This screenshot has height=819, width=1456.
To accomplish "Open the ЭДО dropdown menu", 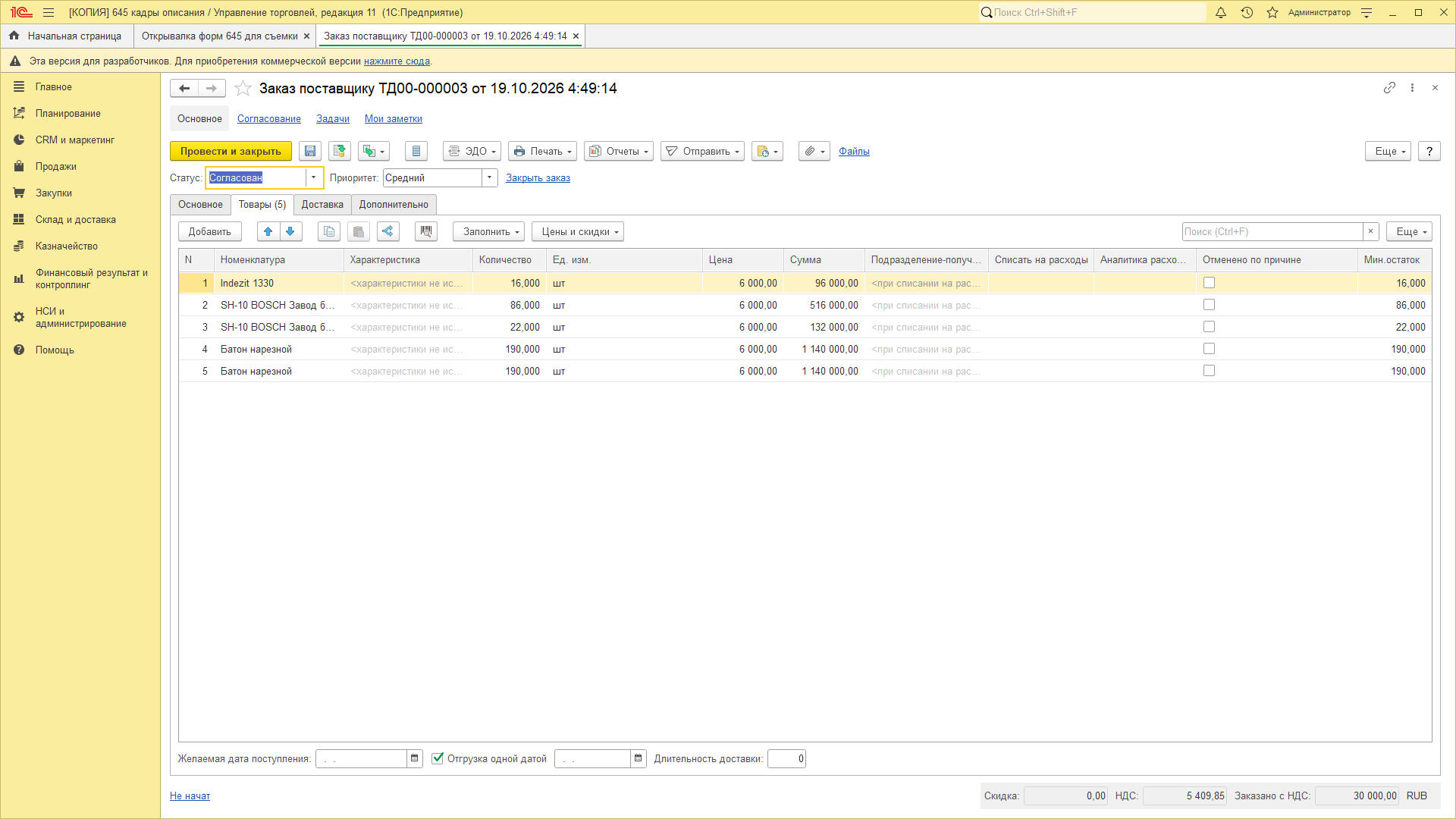I will point(472,152).
